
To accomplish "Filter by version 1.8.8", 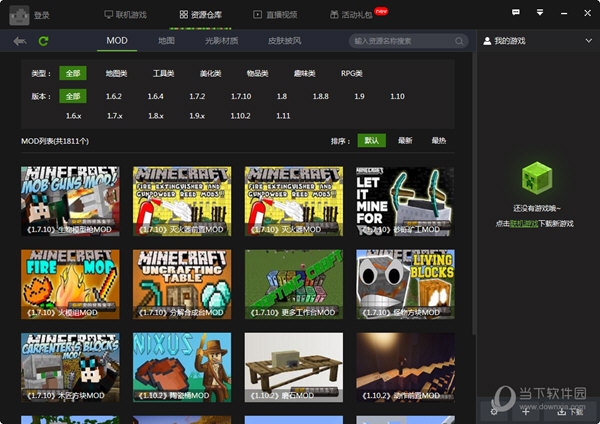I will coord(321,96).
